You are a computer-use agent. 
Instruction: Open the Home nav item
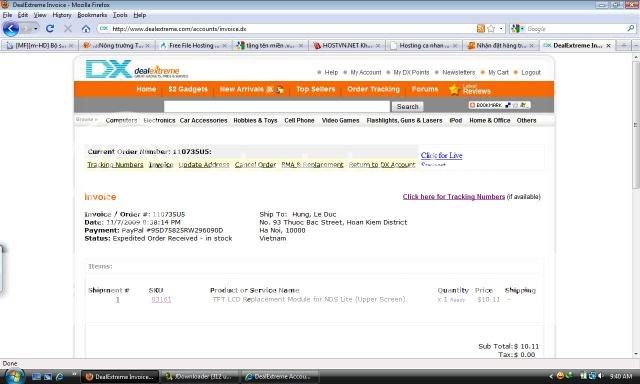coord(146,89)
